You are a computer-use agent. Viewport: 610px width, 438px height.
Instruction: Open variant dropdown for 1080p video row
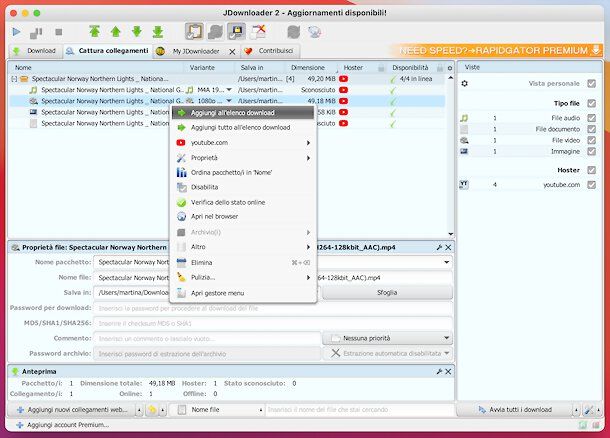coord(229,101)
